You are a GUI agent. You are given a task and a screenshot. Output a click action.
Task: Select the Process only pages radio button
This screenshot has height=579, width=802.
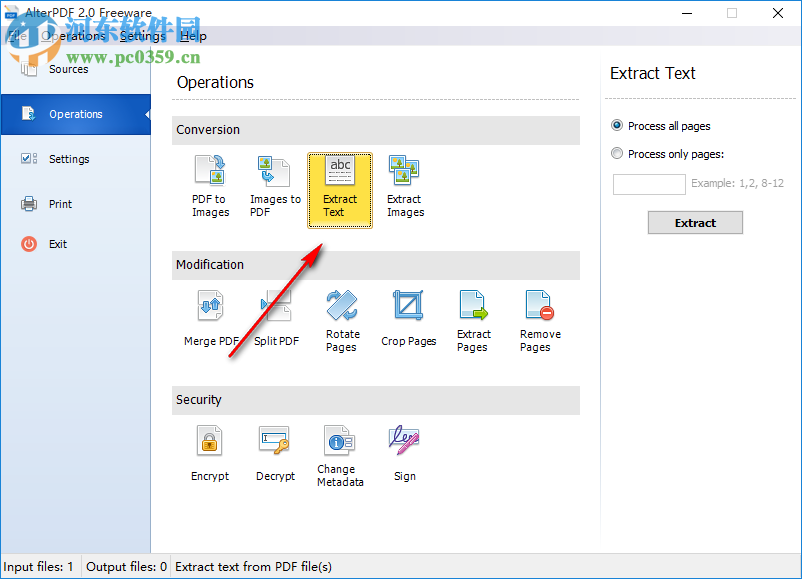[617, 153]
